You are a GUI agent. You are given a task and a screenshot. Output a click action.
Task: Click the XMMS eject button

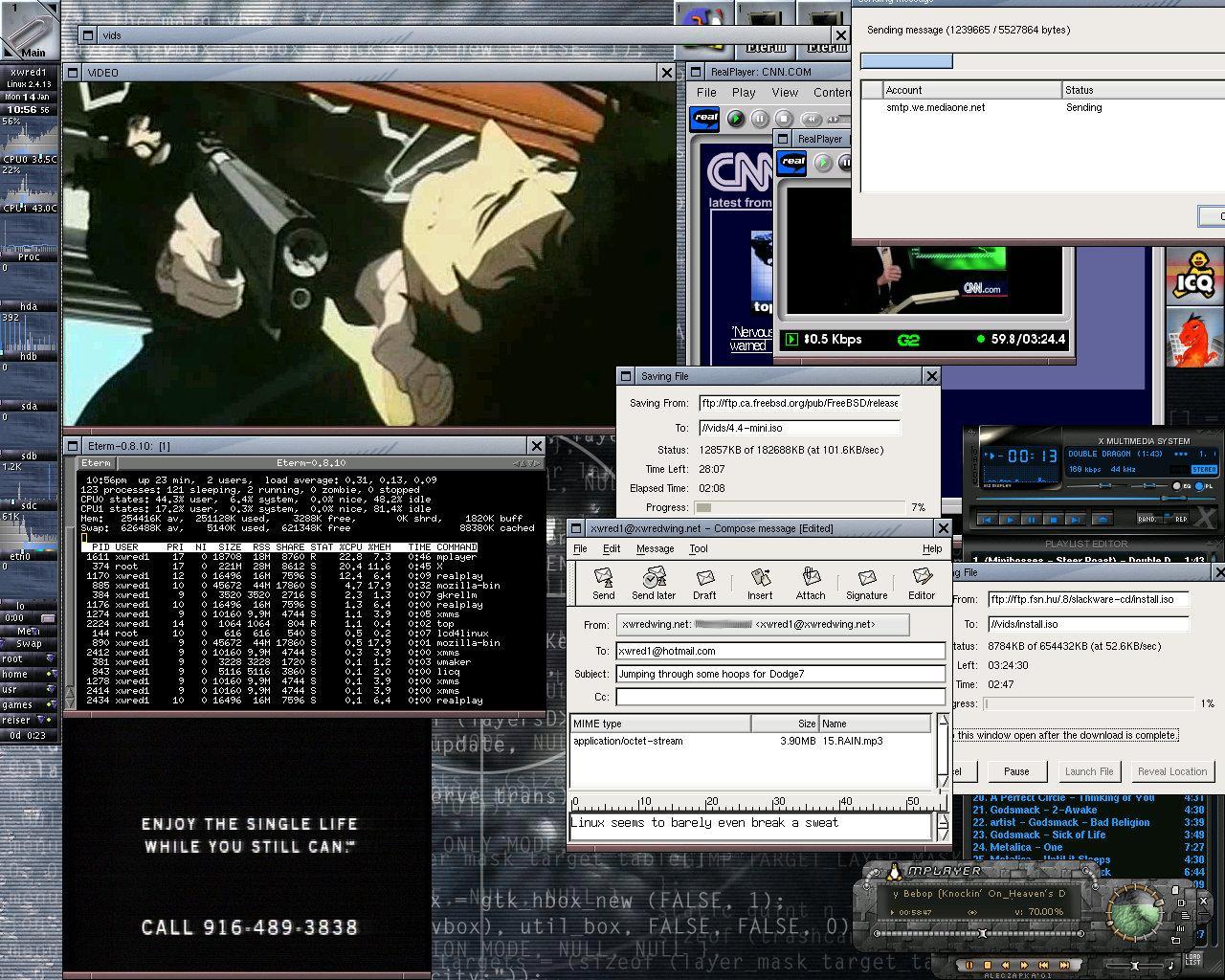pyautogui.click(x=1101, y=520)
